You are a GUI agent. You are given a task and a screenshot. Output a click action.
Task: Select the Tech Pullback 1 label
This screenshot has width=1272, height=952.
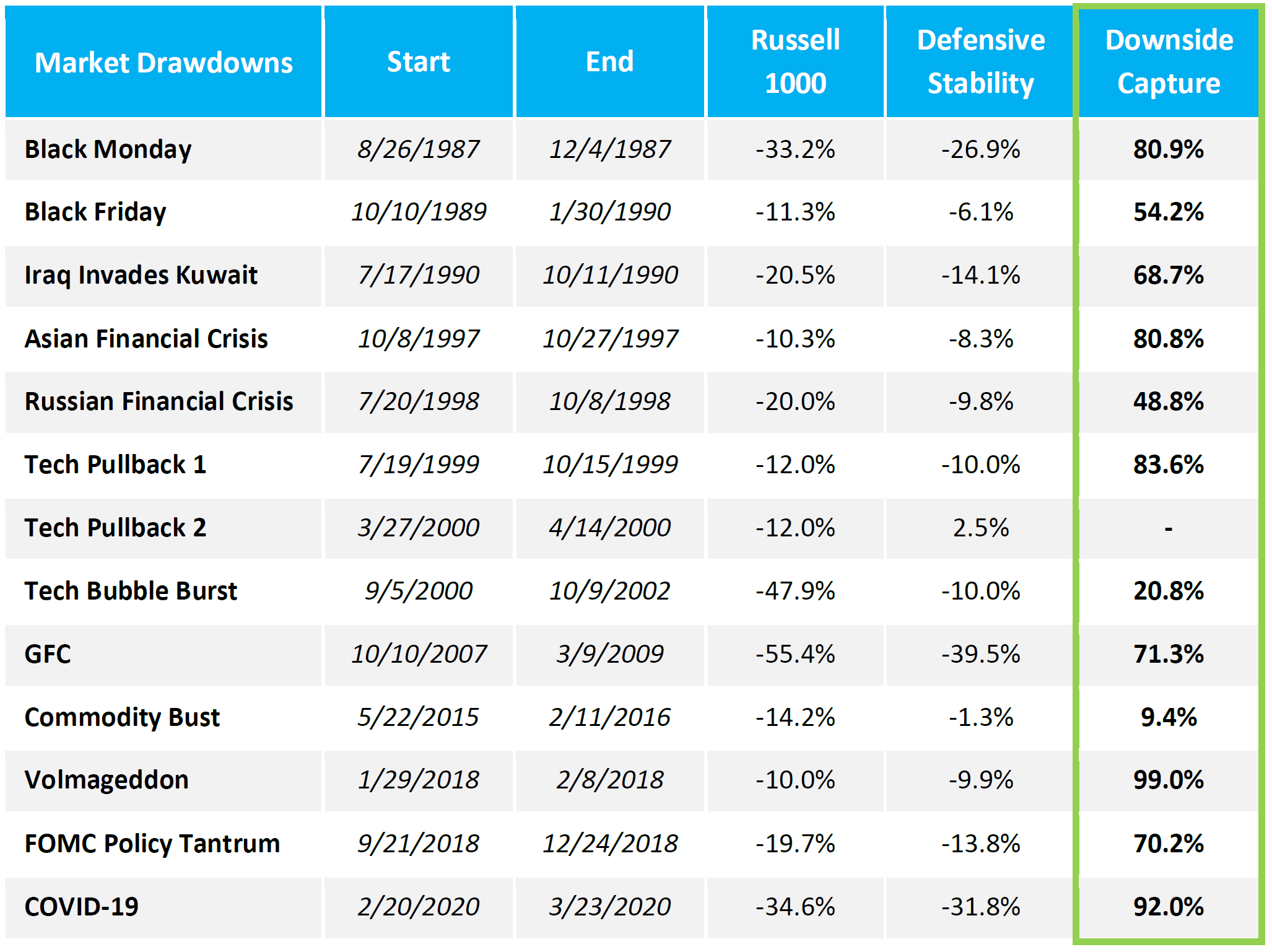[115, 465]
